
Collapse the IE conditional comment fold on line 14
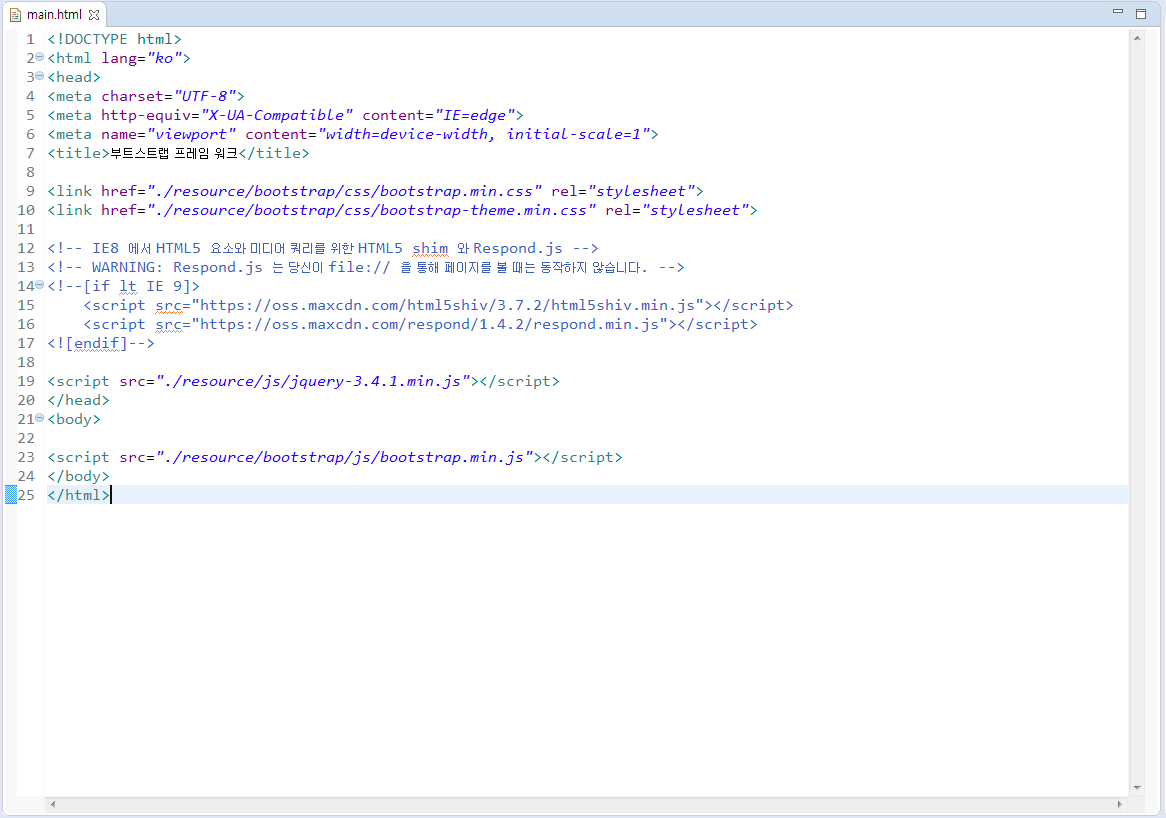(x=40, y=285)
